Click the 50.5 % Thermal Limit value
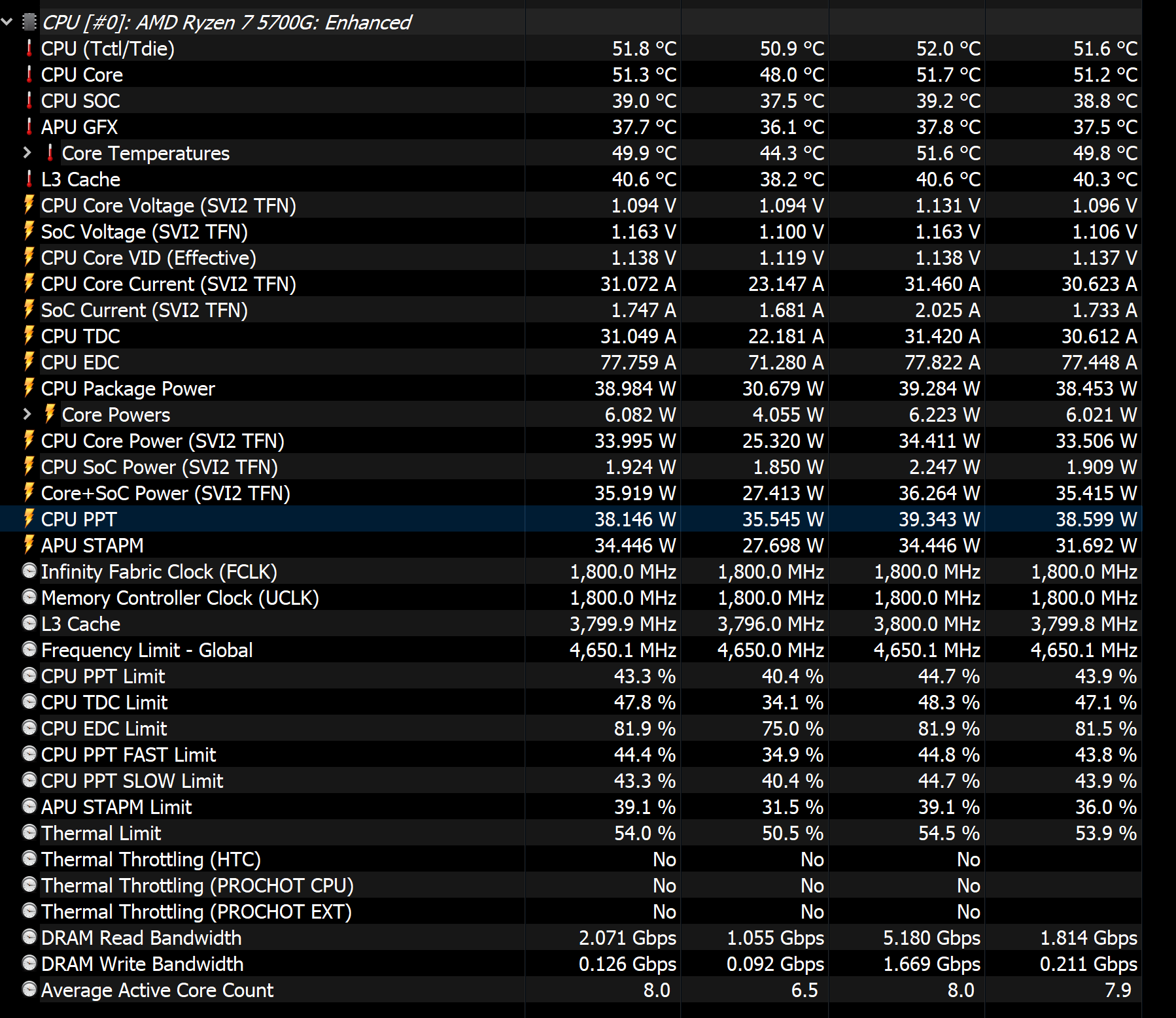This screenshot has width=1176, height=1018. 793,834
